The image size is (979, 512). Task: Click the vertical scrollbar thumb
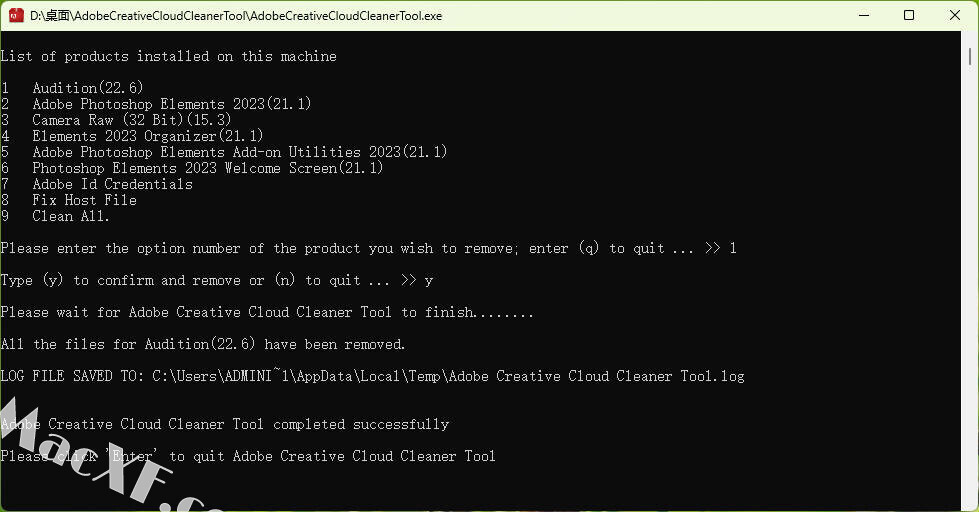click(x=970, y=56)
